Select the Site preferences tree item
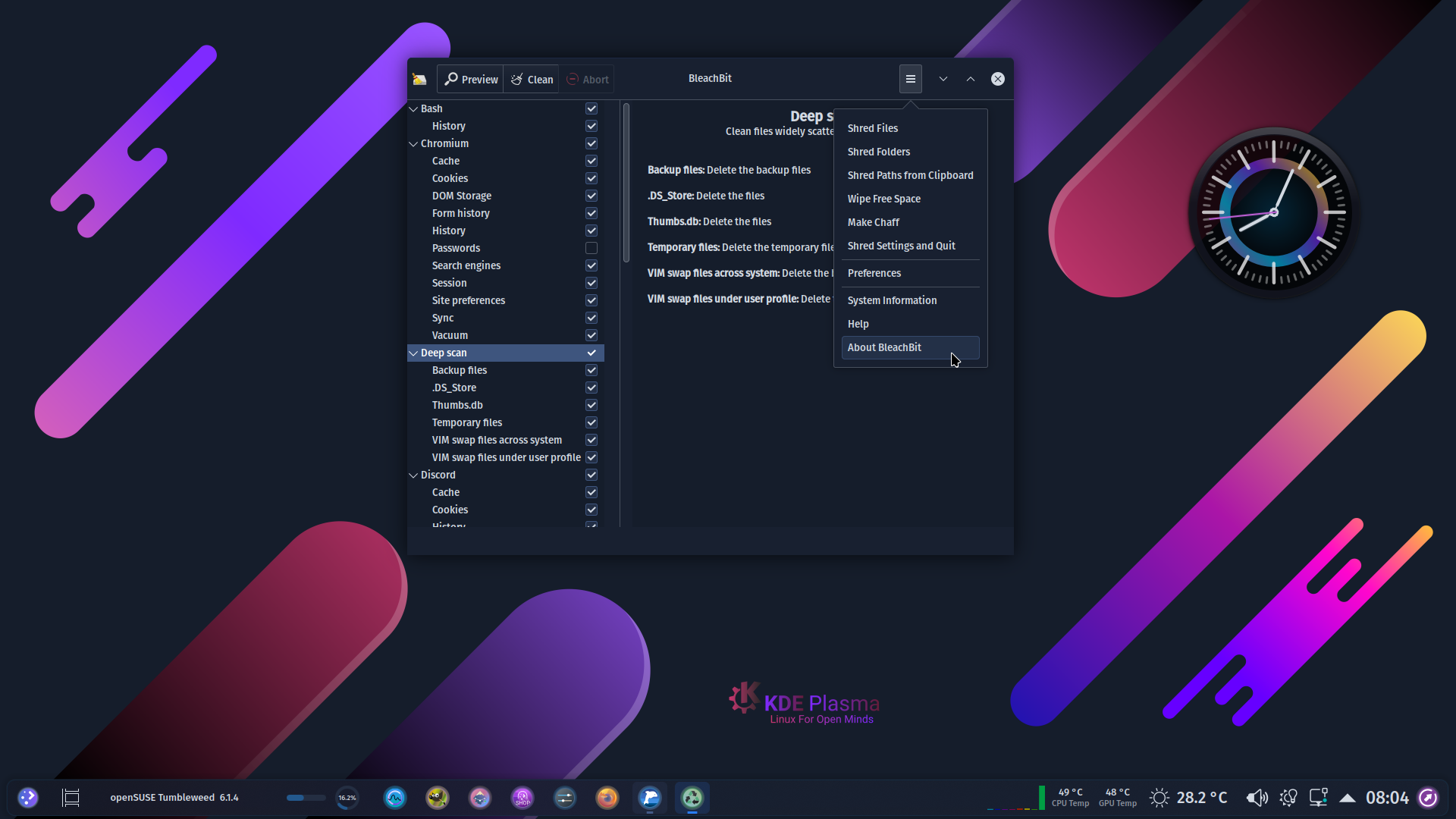 pyautogui.click(x=469, y=301)
